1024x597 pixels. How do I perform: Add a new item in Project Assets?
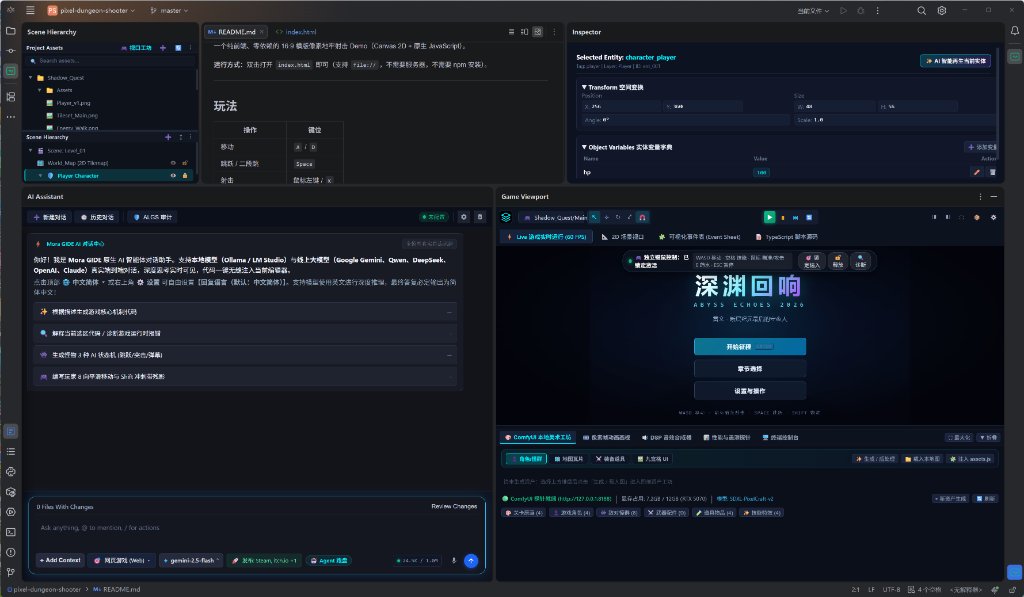pyautogui.click(x=163, y=48)
